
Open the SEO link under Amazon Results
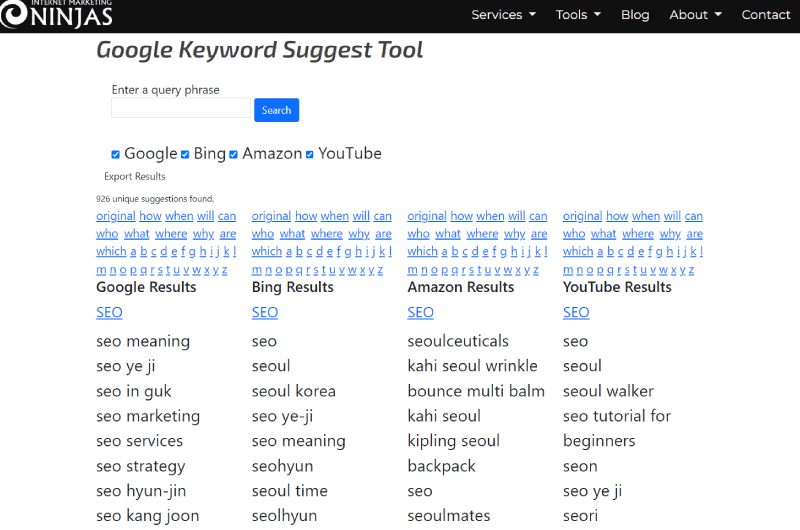tap(420, 312)
